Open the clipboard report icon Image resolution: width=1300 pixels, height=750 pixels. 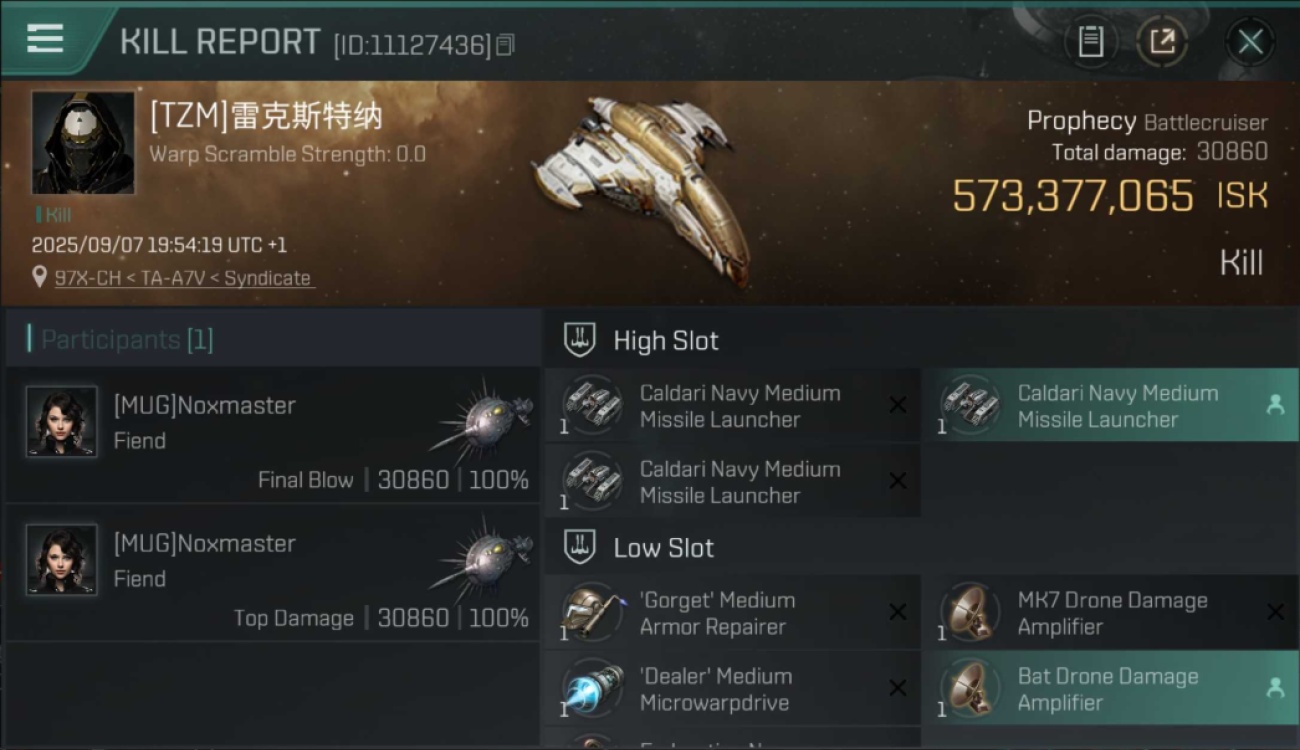click(1090, 41)
